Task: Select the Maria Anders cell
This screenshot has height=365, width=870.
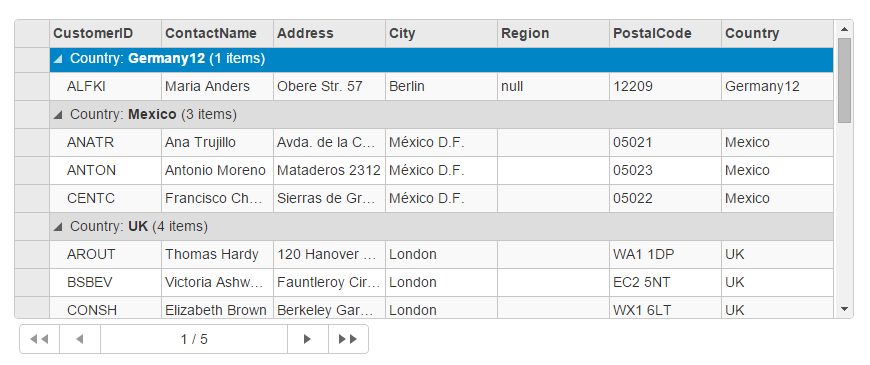Action: (x=218, y=87)
